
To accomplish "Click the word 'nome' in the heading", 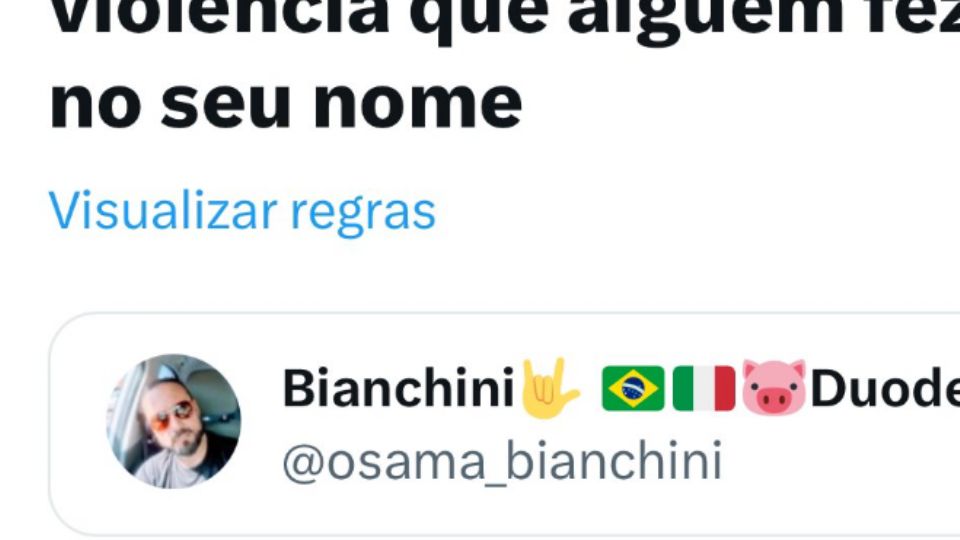I will point(418,104).
